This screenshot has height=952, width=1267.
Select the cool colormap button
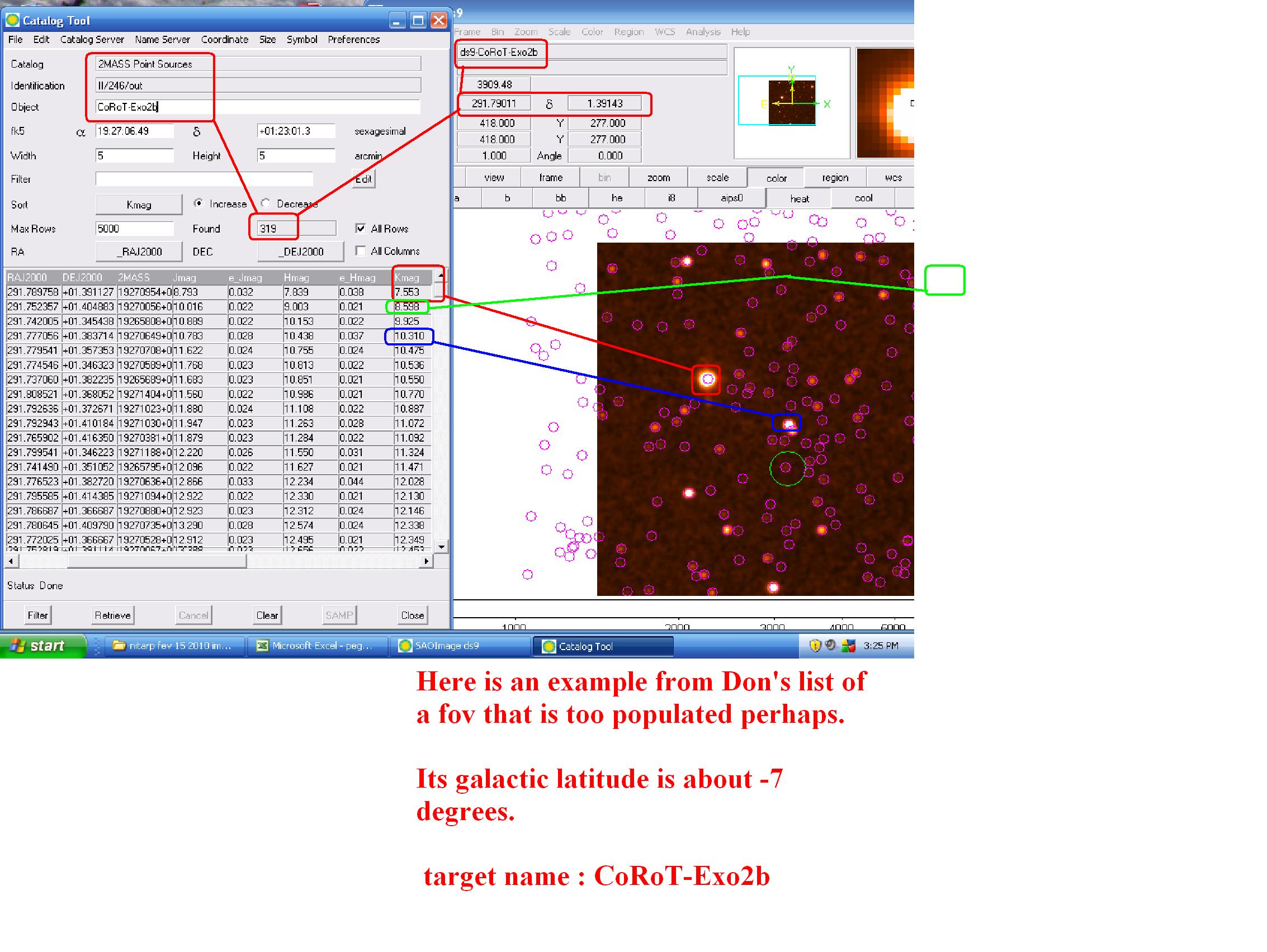tap(863, 199)
